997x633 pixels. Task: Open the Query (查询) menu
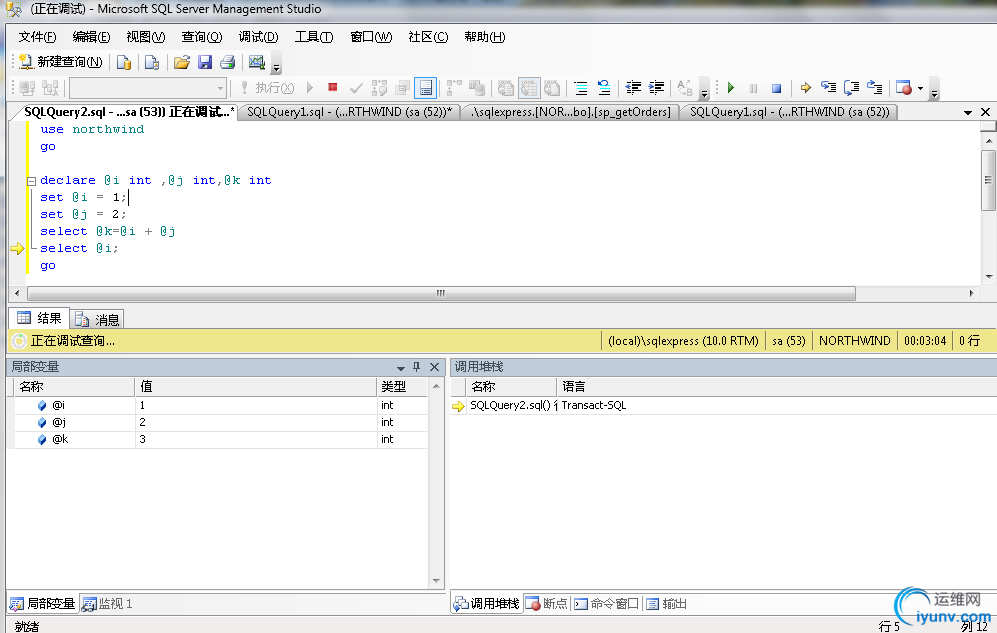tap(202, 37)
